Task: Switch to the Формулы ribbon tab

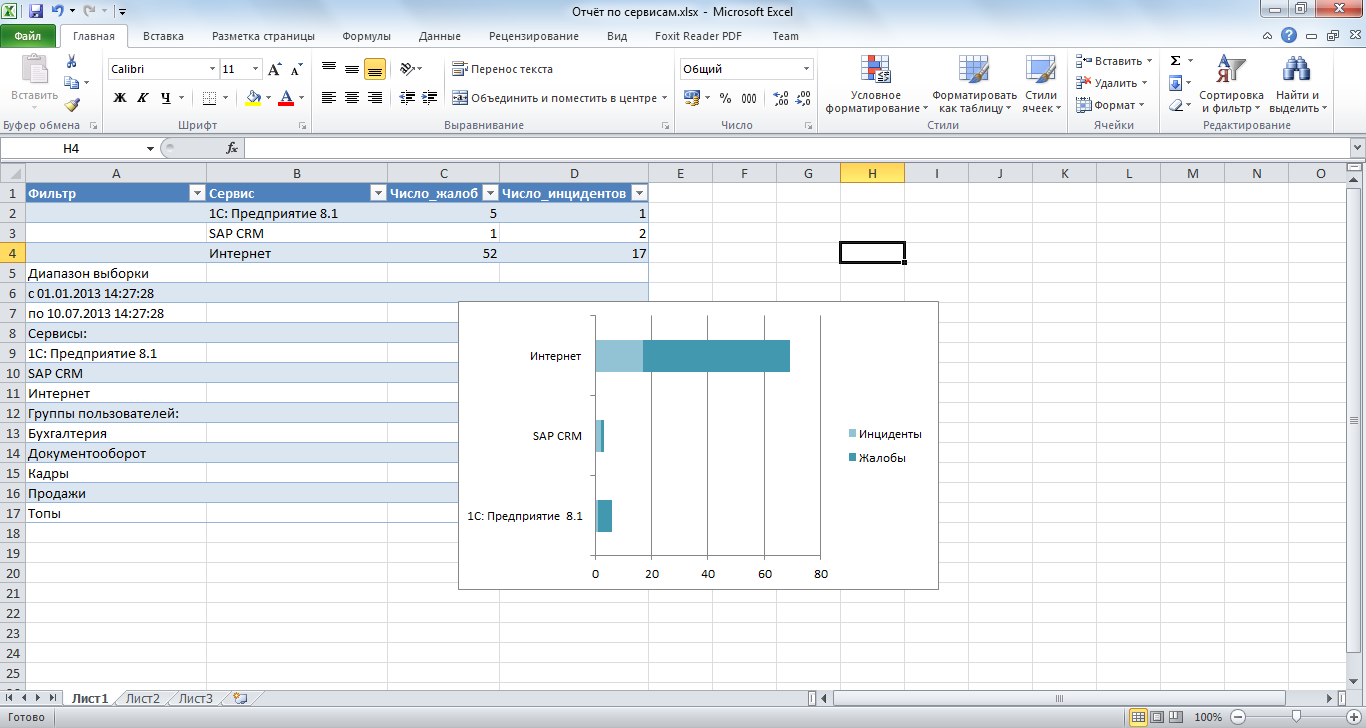Action: pos(366,36)
